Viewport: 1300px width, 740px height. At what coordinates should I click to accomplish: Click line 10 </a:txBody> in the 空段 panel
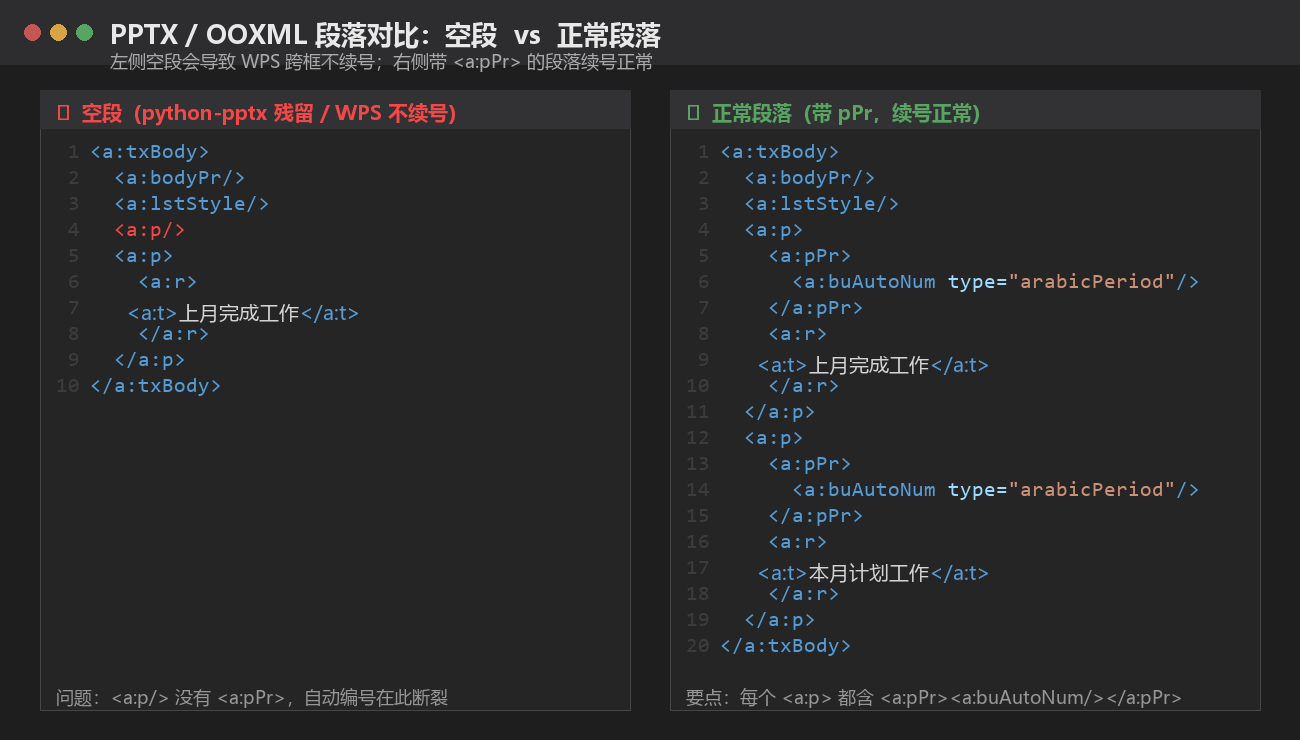pyautogui.click(x=156, y=386)
